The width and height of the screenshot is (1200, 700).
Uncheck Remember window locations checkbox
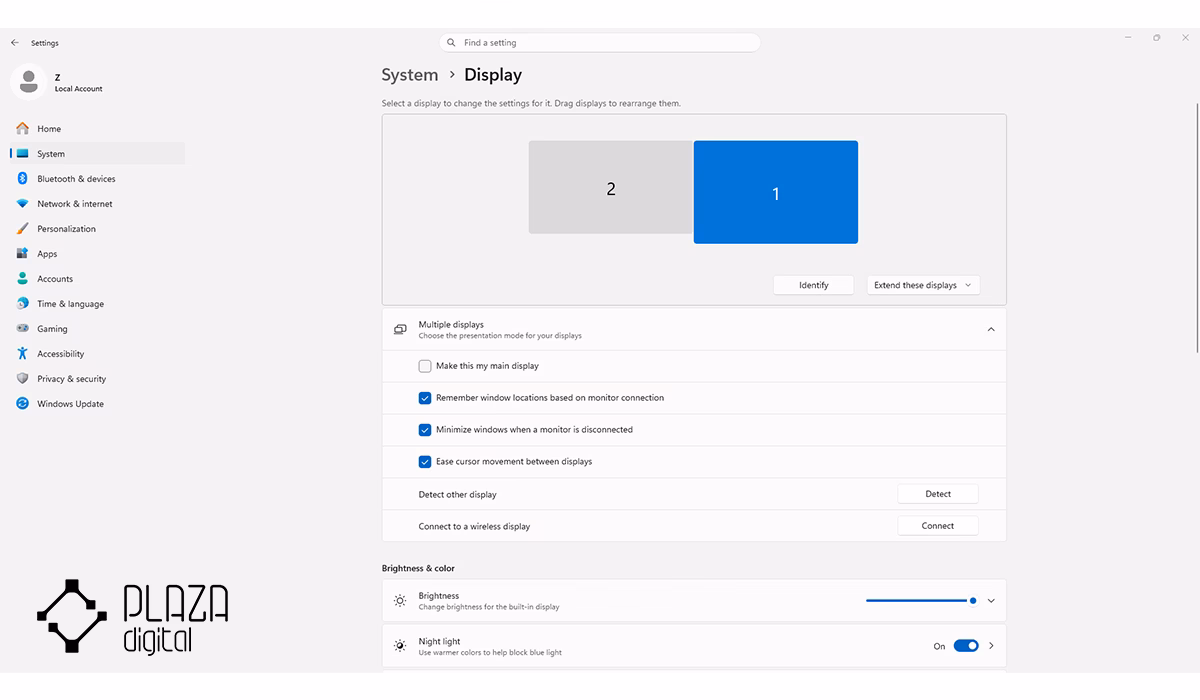[x=425, y=398]
